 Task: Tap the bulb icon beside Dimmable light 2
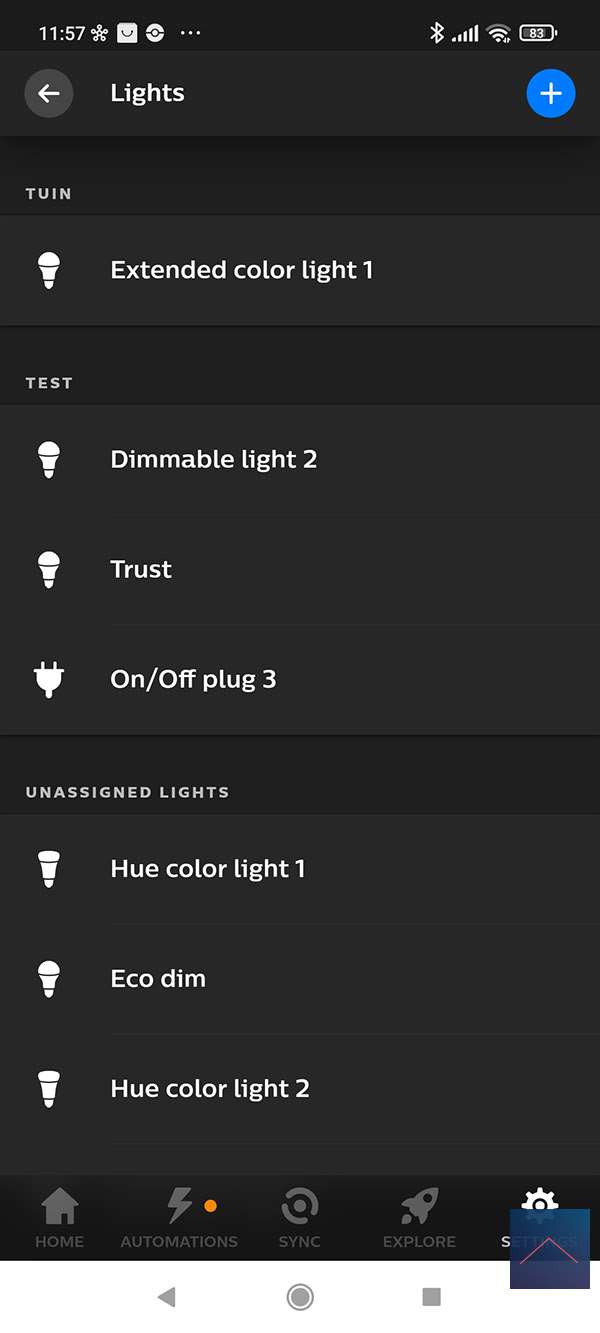tap(48, 460)
